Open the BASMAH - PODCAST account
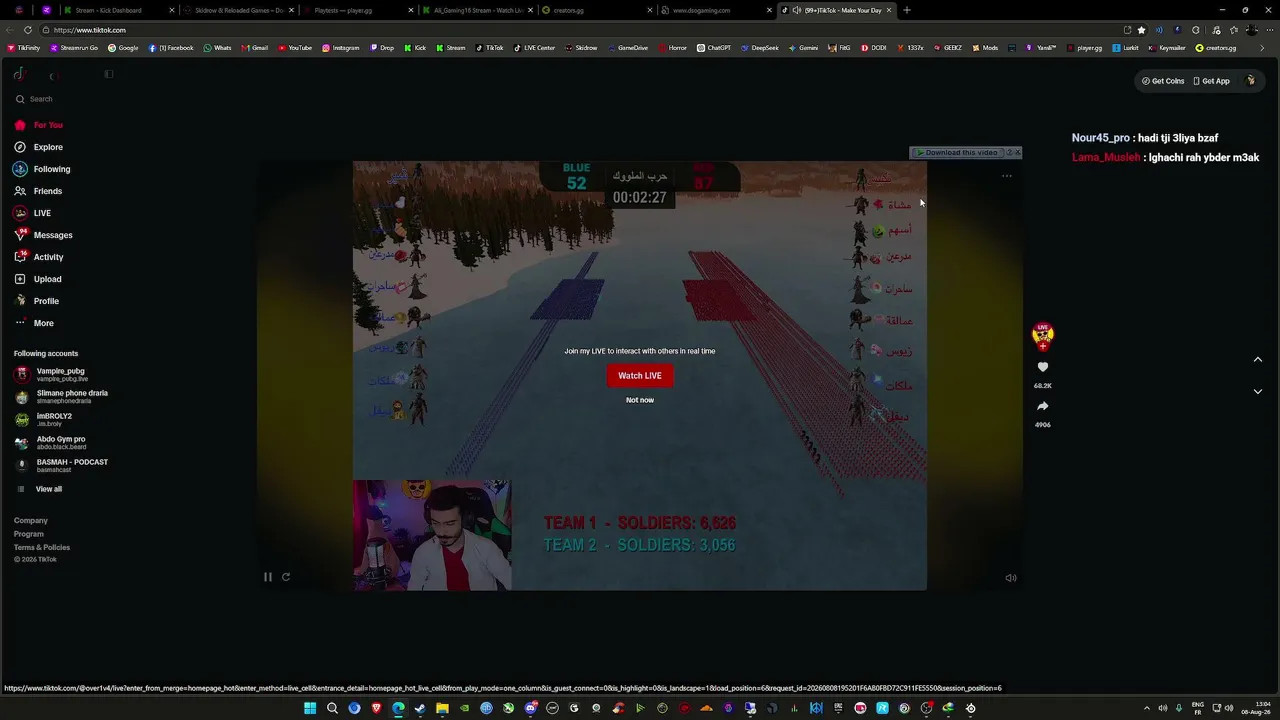Viewport: 1280px width, 720px height. 61,465
